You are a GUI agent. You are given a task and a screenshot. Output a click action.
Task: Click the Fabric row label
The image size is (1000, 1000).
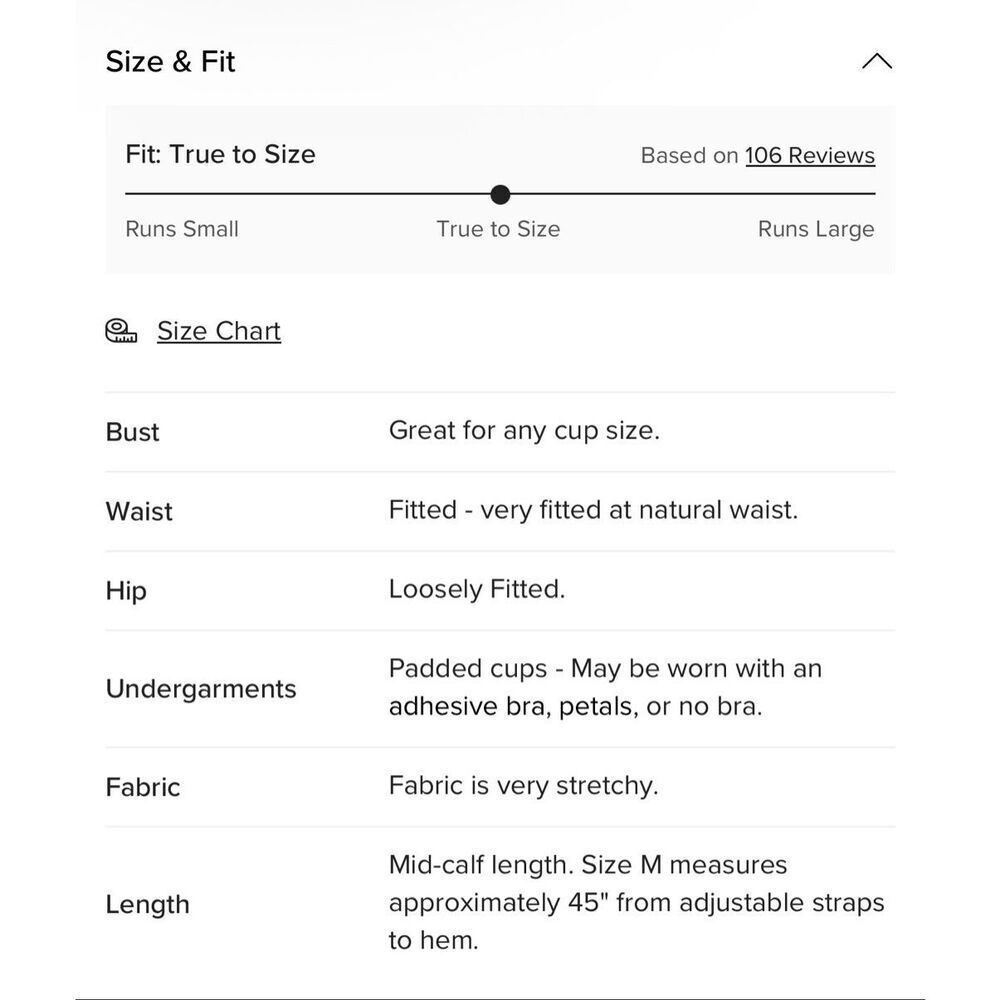143,788
